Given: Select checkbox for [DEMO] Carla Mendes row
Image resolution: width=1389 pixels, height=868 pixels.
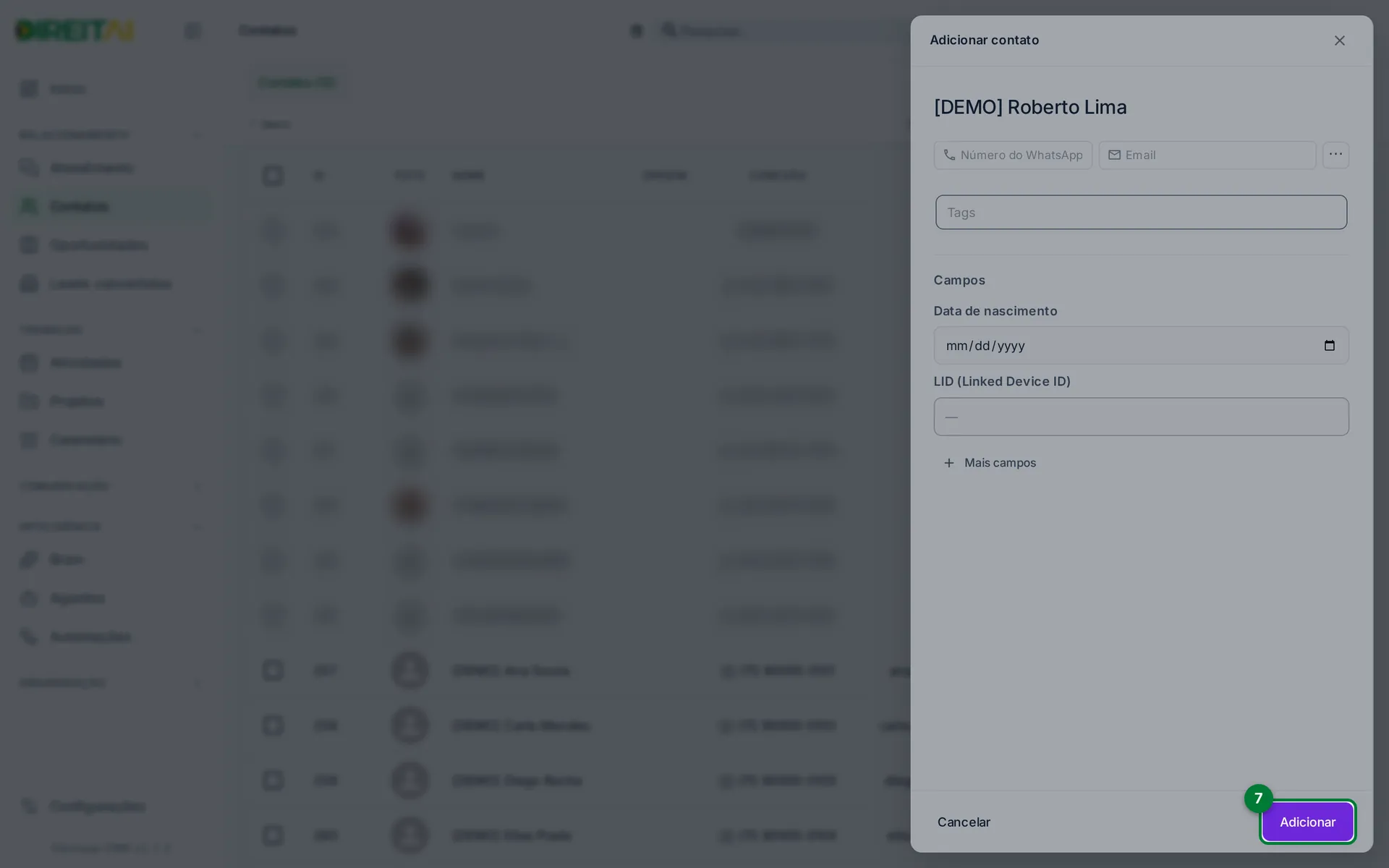Looking at the screenshot, I should click(x=273, y=726).
